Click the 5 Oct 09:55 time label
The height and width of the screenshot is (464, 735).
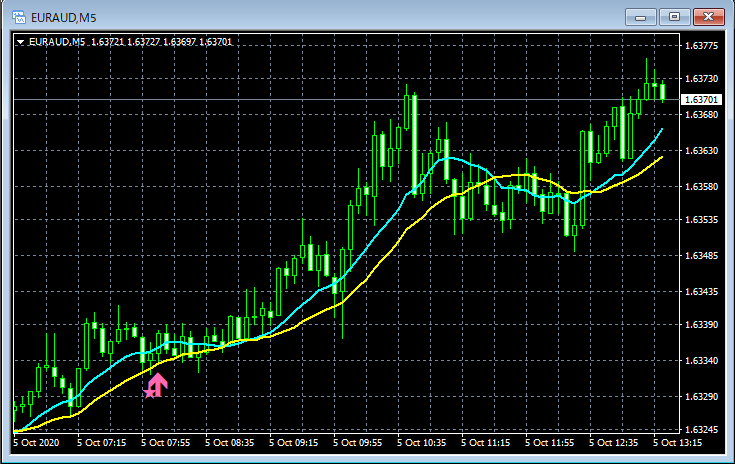[358, 442]
